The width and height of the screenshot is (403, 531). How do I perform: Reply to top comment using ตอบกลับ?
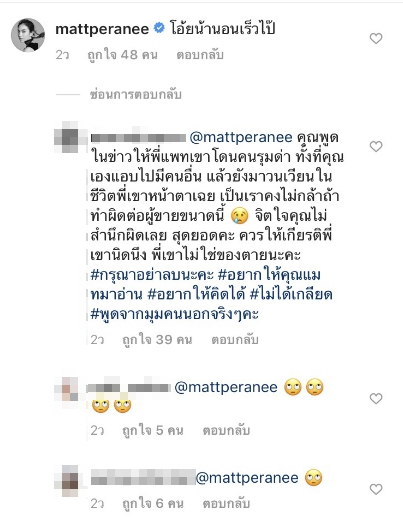click(x=200, y=55)
